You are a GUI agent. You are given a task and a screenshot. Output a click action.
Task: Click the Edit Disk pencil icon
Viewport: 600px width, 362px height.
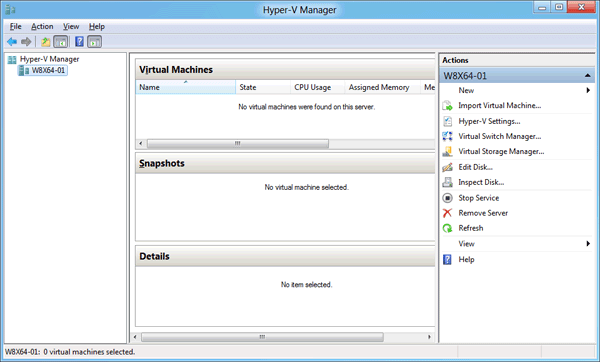point(447,167)
